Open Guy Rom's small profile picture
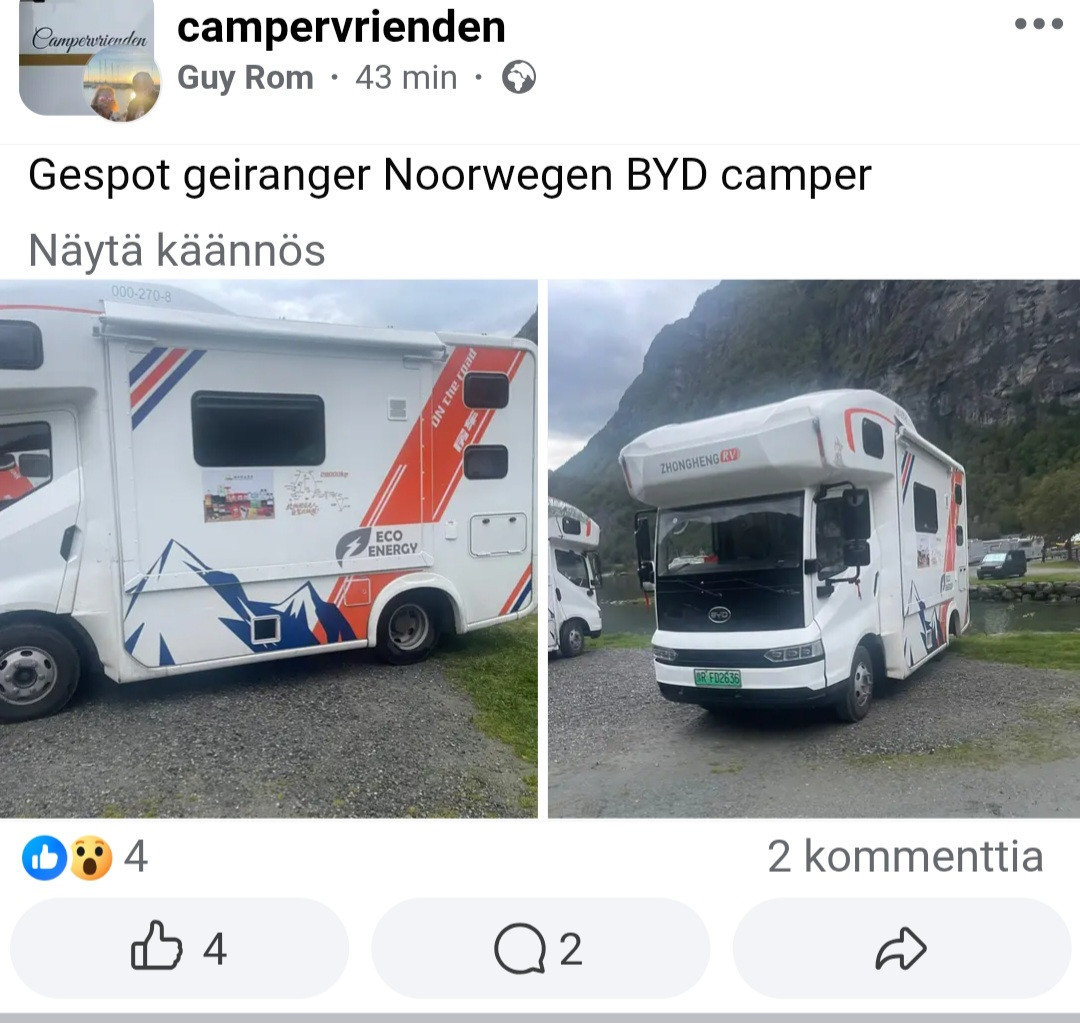The height and width of the screenshot is (1023, 1080). click(x=123, y=88)
